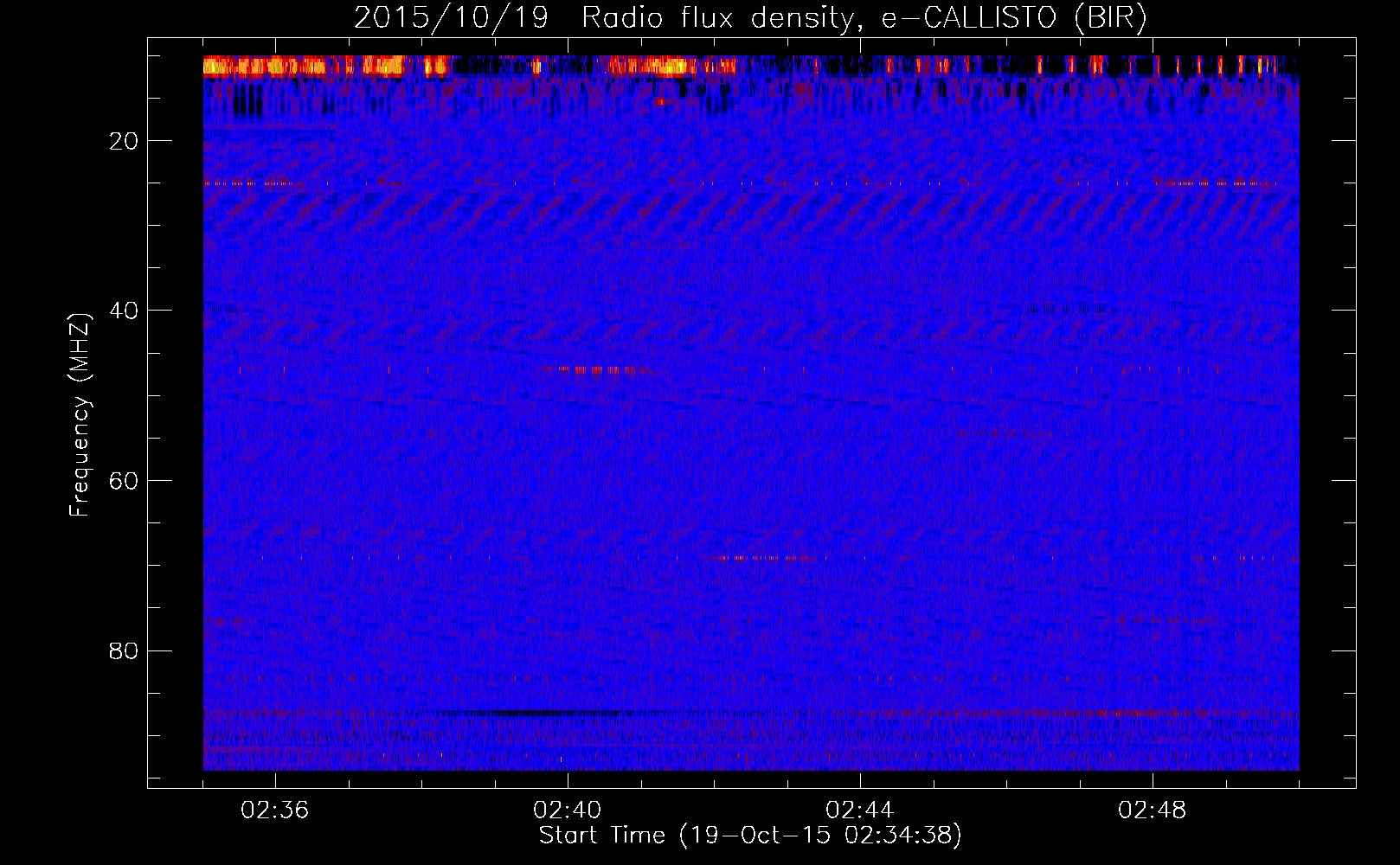Click the red dotted streak near 69 MHz
1400x865 pixels.
coord(757,558)
